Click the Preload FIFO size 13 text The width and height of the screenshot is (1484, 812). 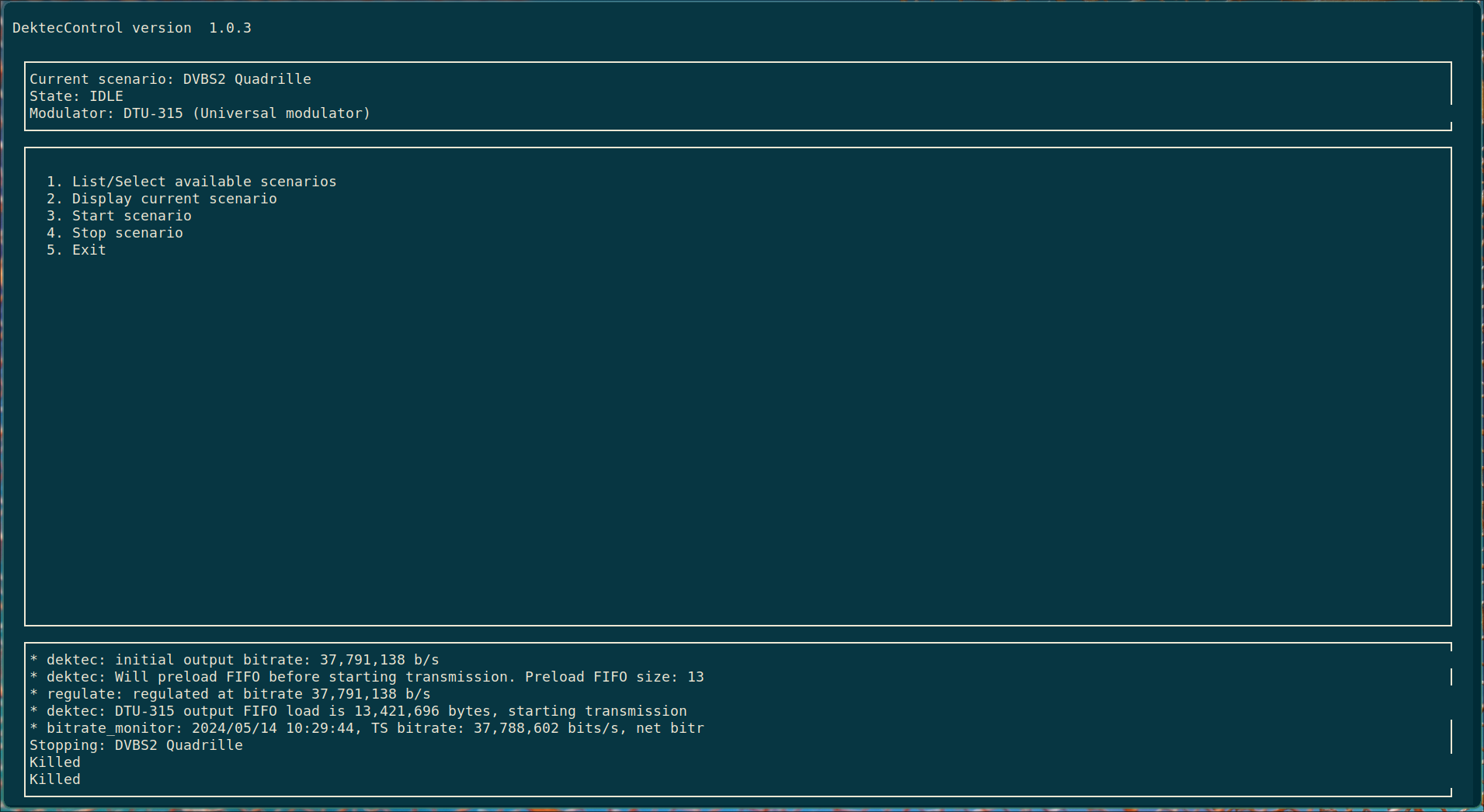tap(613, 677)
